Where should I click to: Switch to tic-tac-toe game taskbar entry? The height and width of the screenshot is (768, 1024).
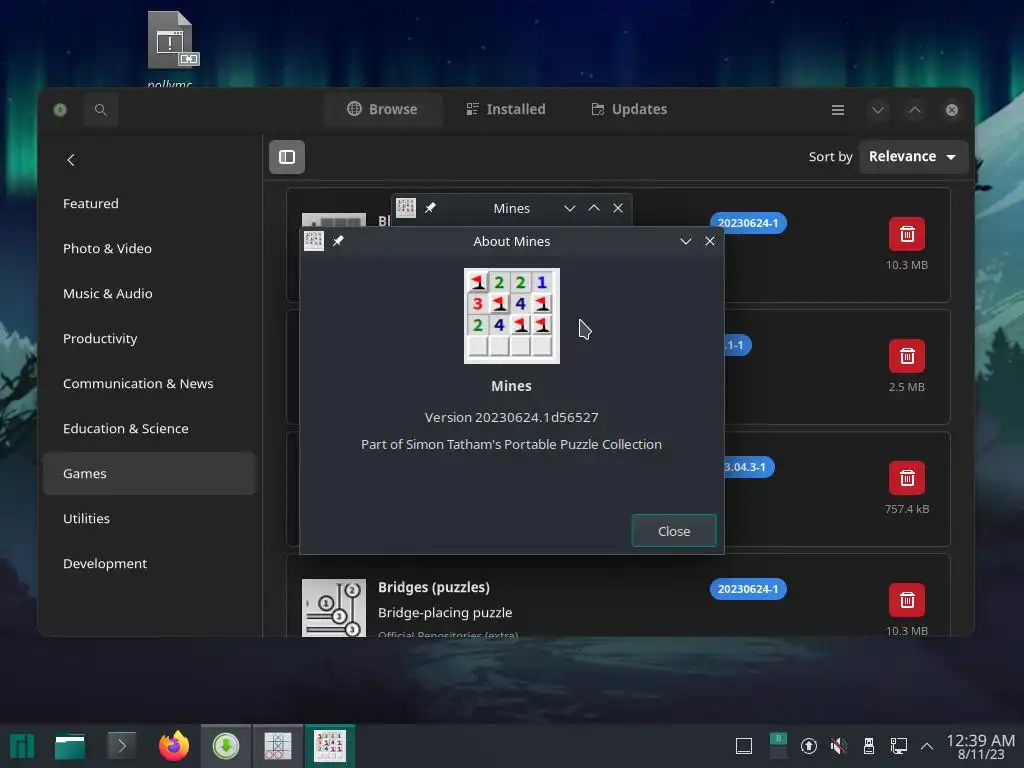click(x=278, y=746)
